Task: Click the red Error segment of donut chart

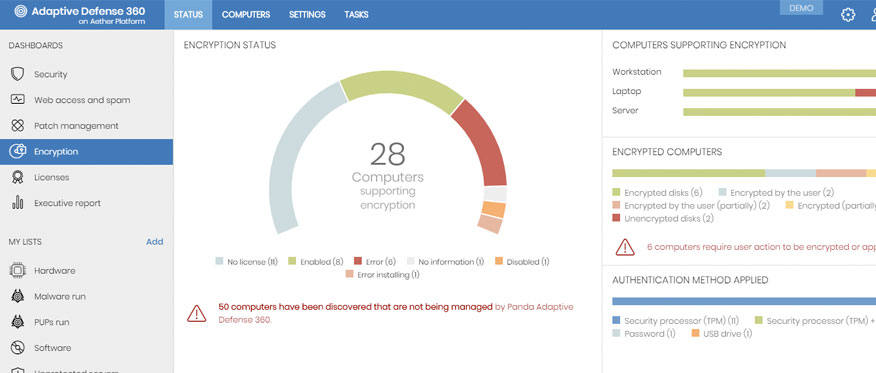Action: [x=481, y=143]
